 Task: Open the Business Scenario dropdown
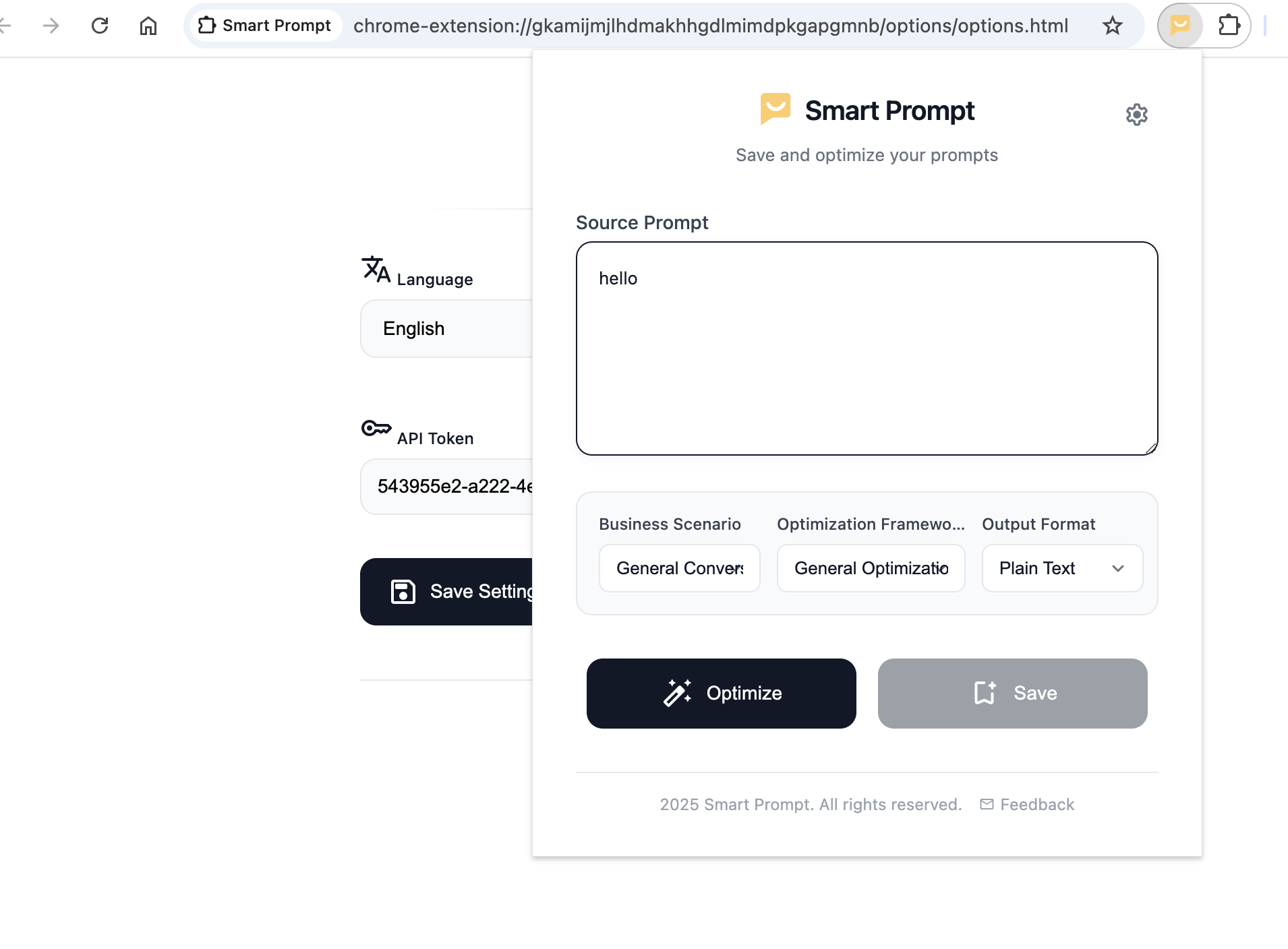tap(679, 568)
